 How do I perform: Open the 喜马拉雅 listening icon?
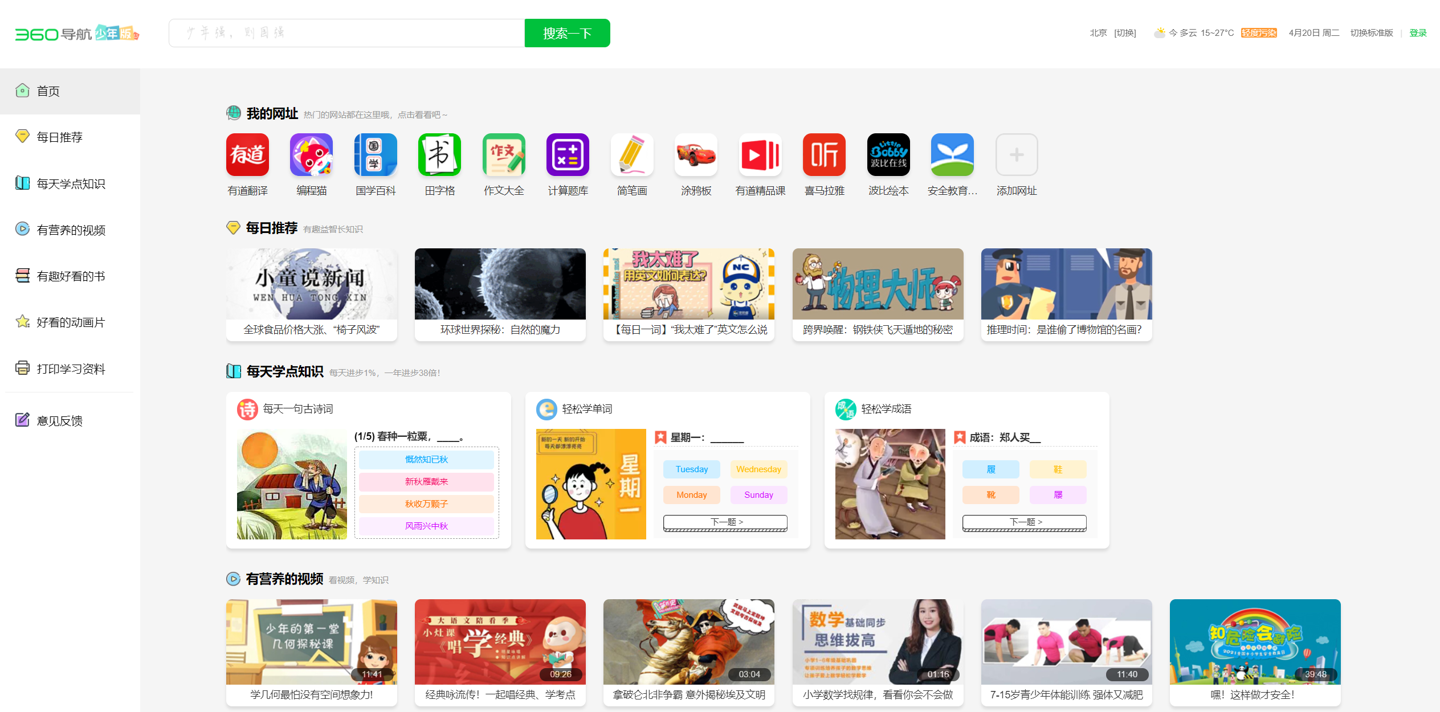824,155
